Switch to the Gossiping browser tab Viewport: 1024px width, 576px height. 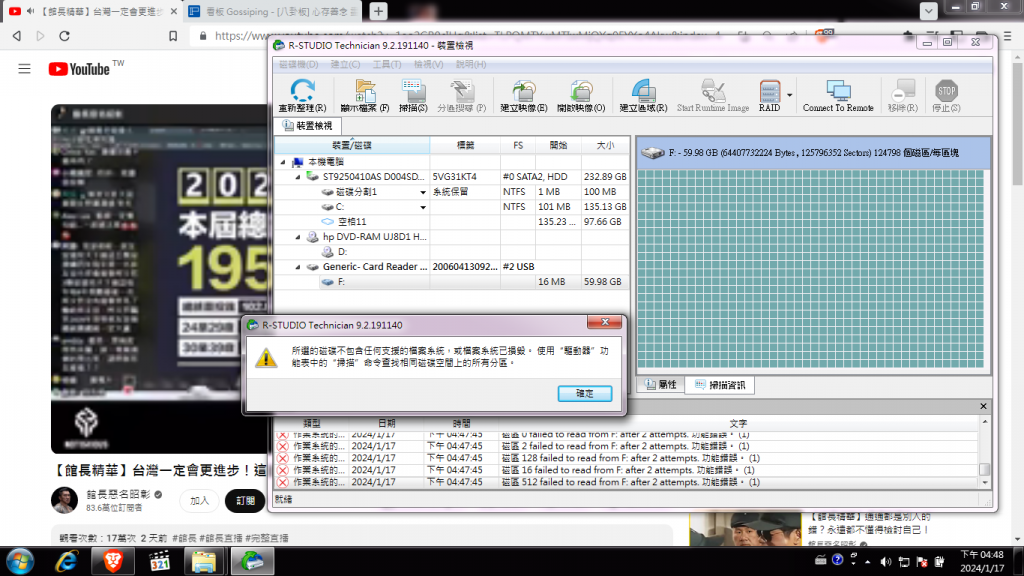coord(274,11)
